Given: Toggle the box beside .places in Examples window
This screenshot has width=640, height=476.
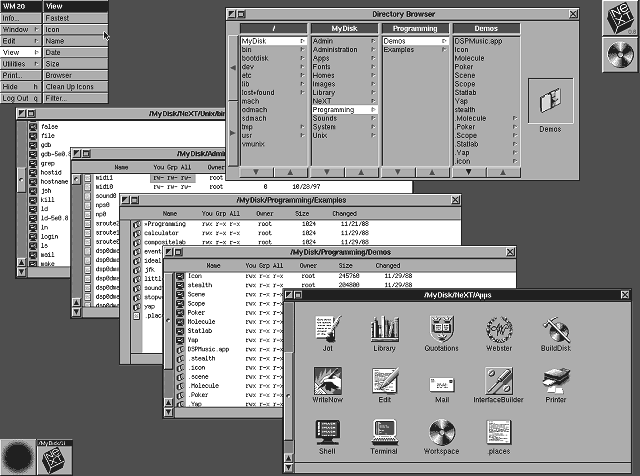Looking at the screenshot, I should pos(137,316).
